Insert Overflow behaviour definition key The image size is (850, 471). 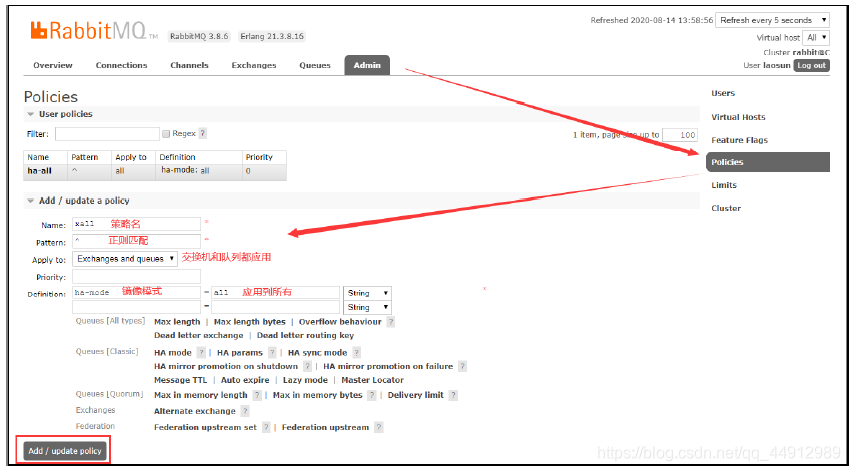pyautogui.click(x=340, y=321)
